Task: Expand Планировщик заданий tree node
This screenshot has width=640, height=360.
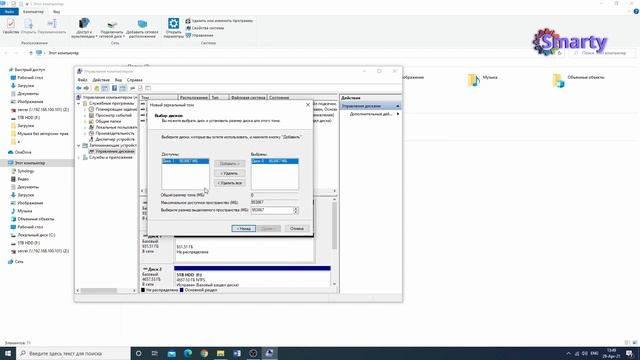Action: pos(85,109)
